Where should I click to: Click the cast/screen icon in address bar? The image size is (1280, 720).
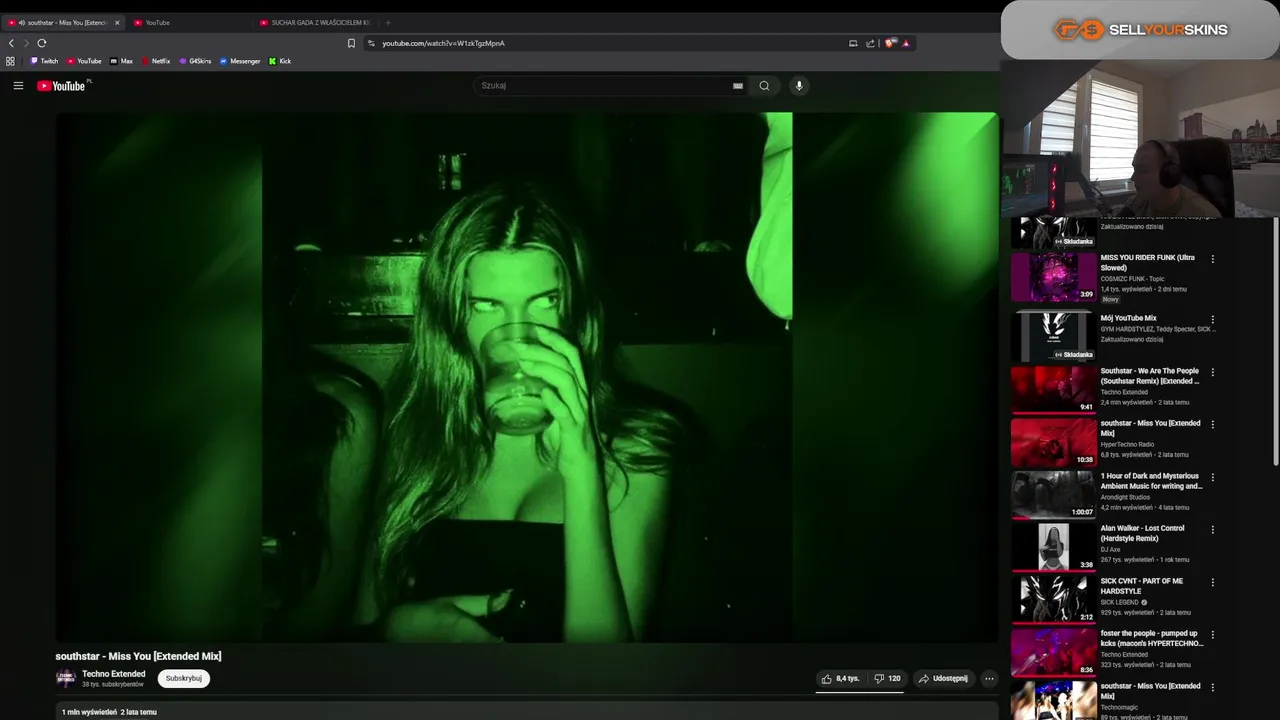click(x=853, y=43)
